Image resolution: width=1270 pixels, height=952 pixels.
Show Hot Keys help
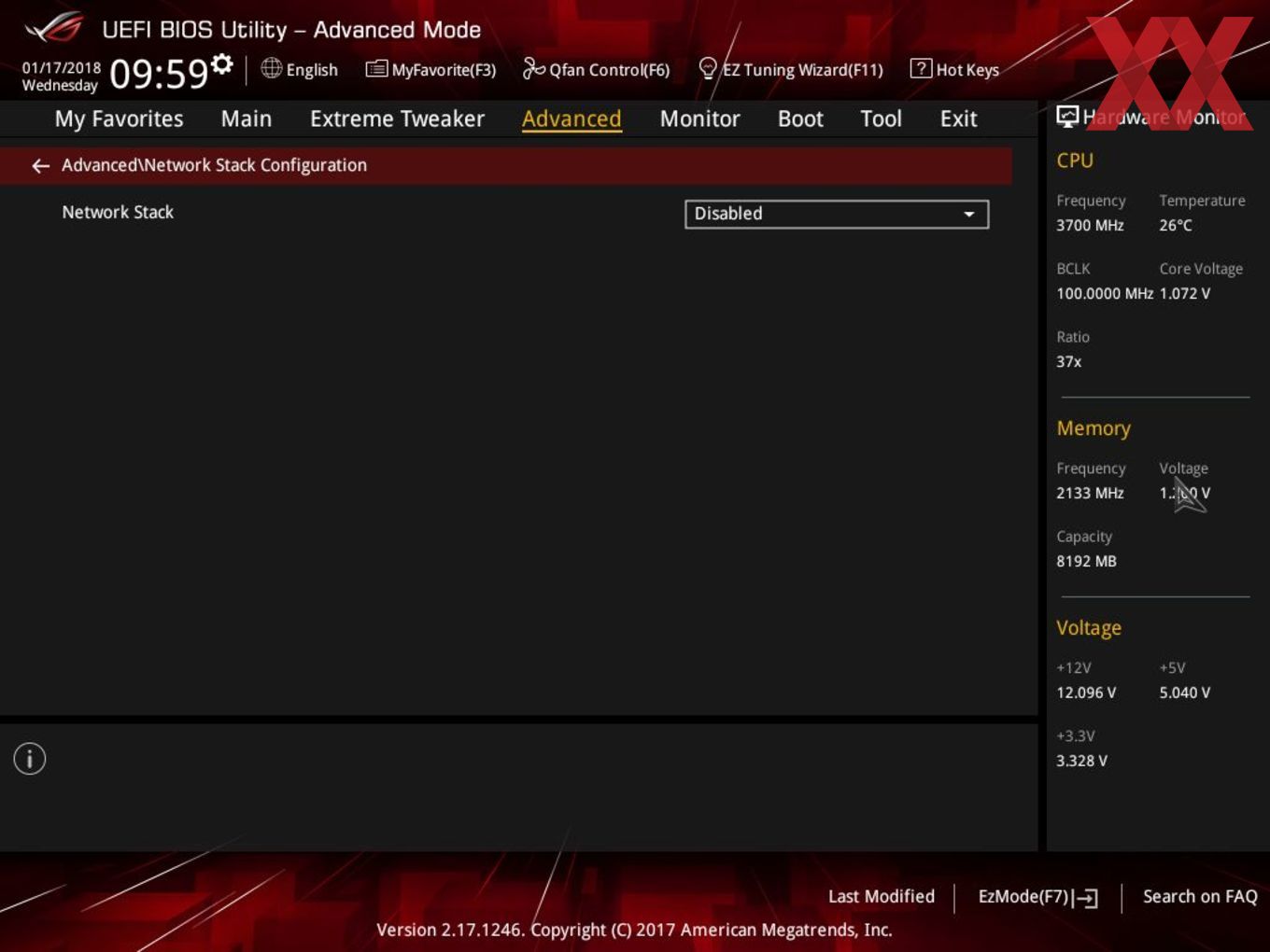point(954,69)
